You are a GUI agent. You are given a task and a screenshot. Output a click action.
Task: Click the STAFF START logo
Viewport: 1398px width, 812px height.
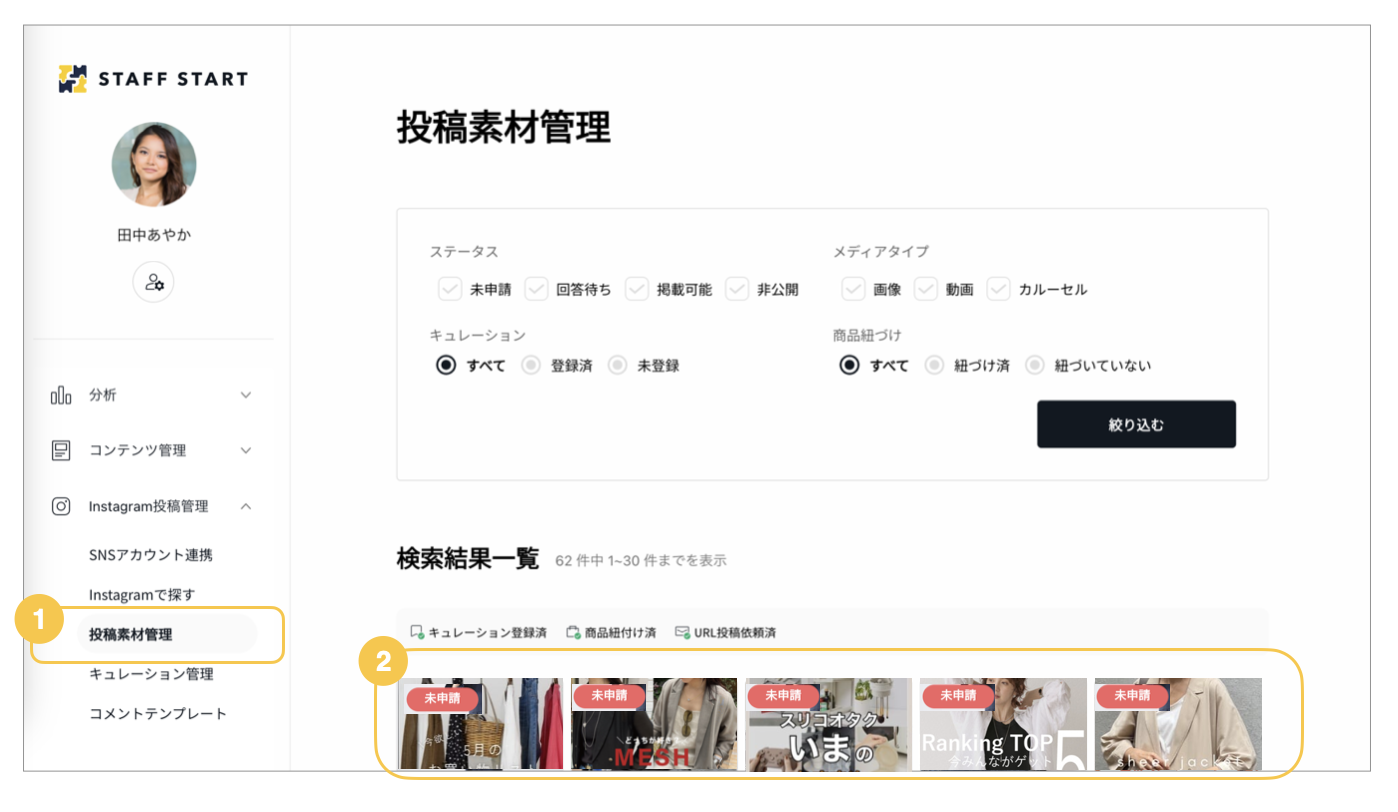click(153, 79)
